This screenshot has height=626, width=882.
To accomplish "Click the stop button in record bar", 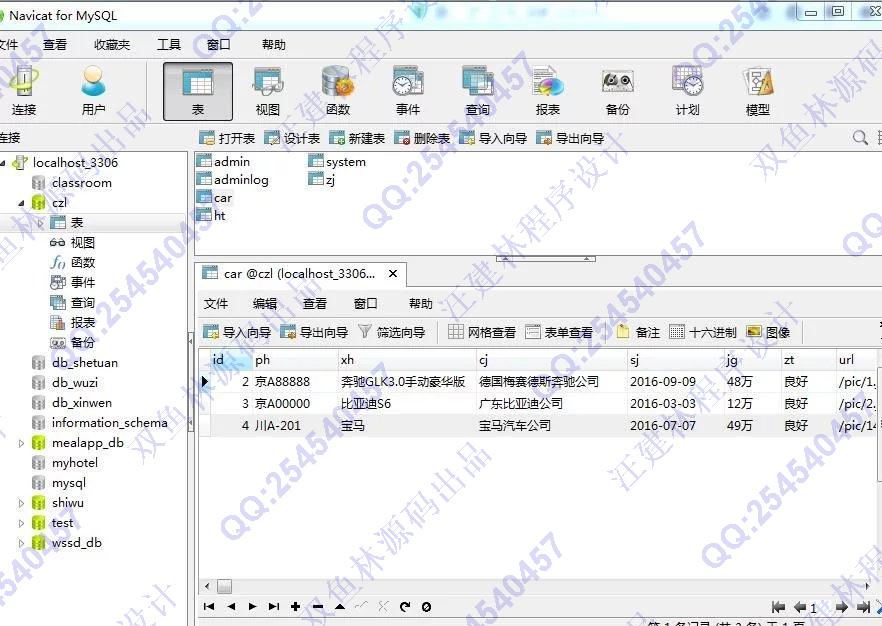I will 426,606.
